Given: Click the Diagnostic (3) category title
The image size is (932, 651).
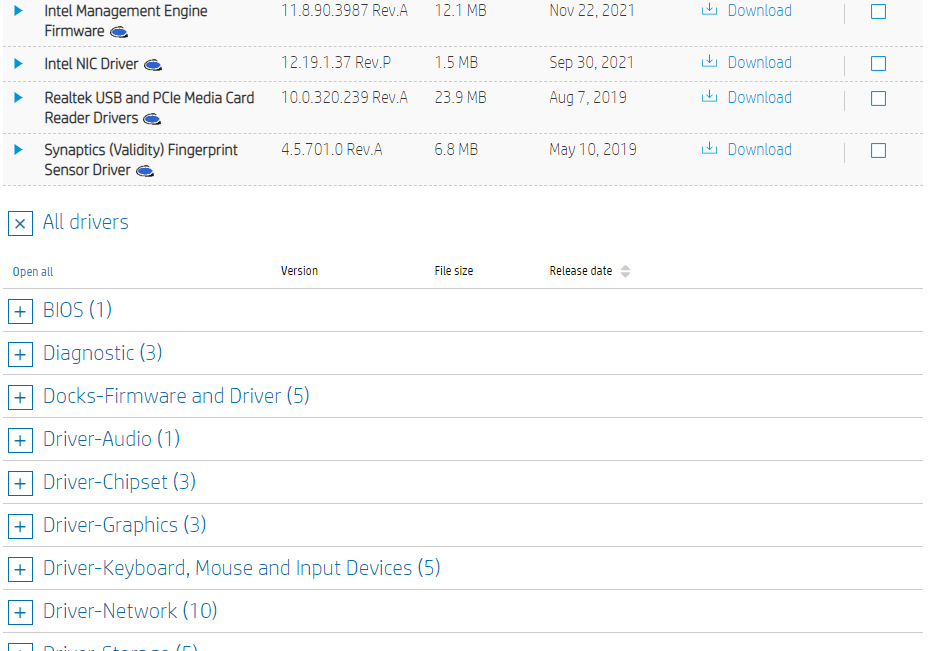Looking at the screenshot, I should [x=102, y=353].
